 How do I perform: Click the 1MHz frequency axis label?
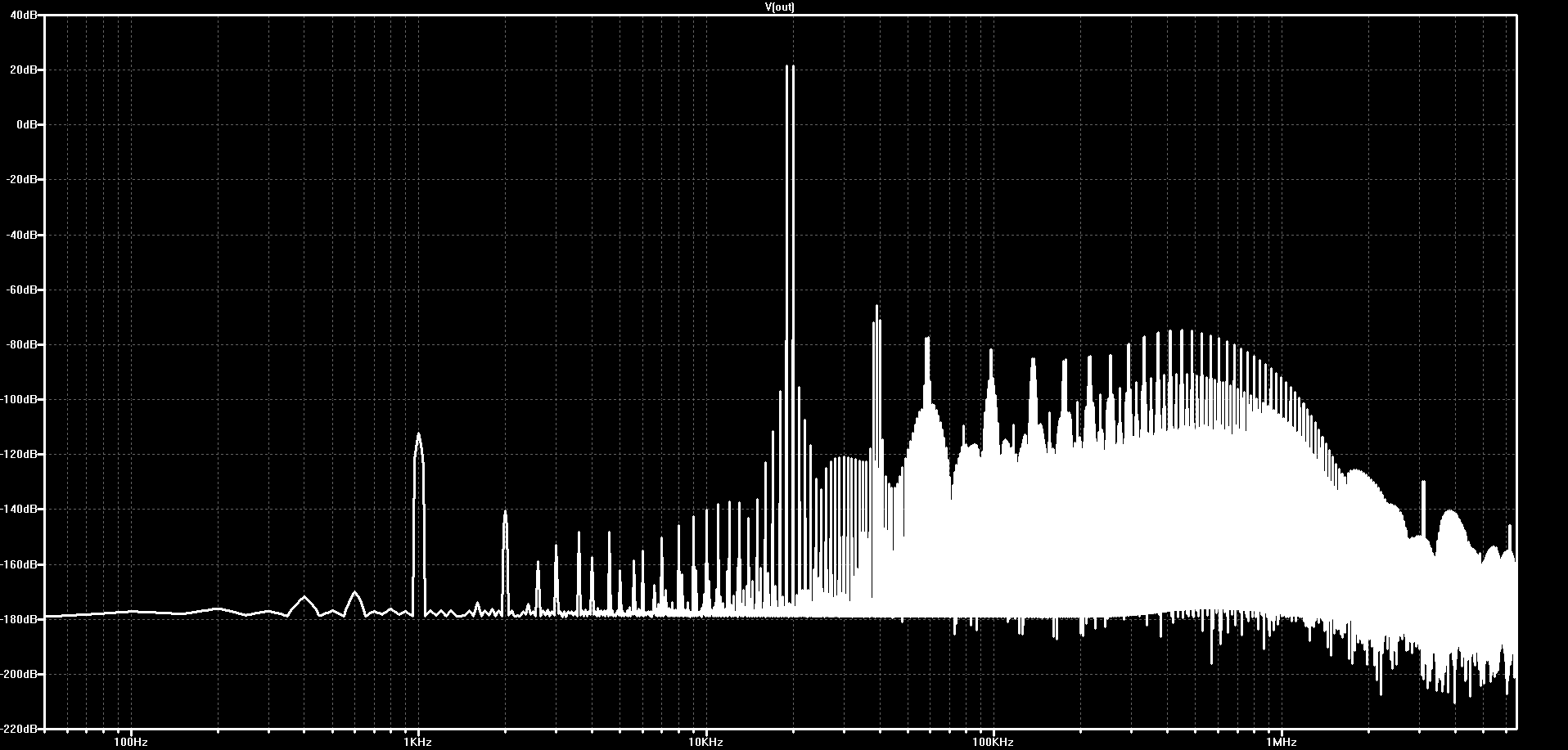point(1281,743)
